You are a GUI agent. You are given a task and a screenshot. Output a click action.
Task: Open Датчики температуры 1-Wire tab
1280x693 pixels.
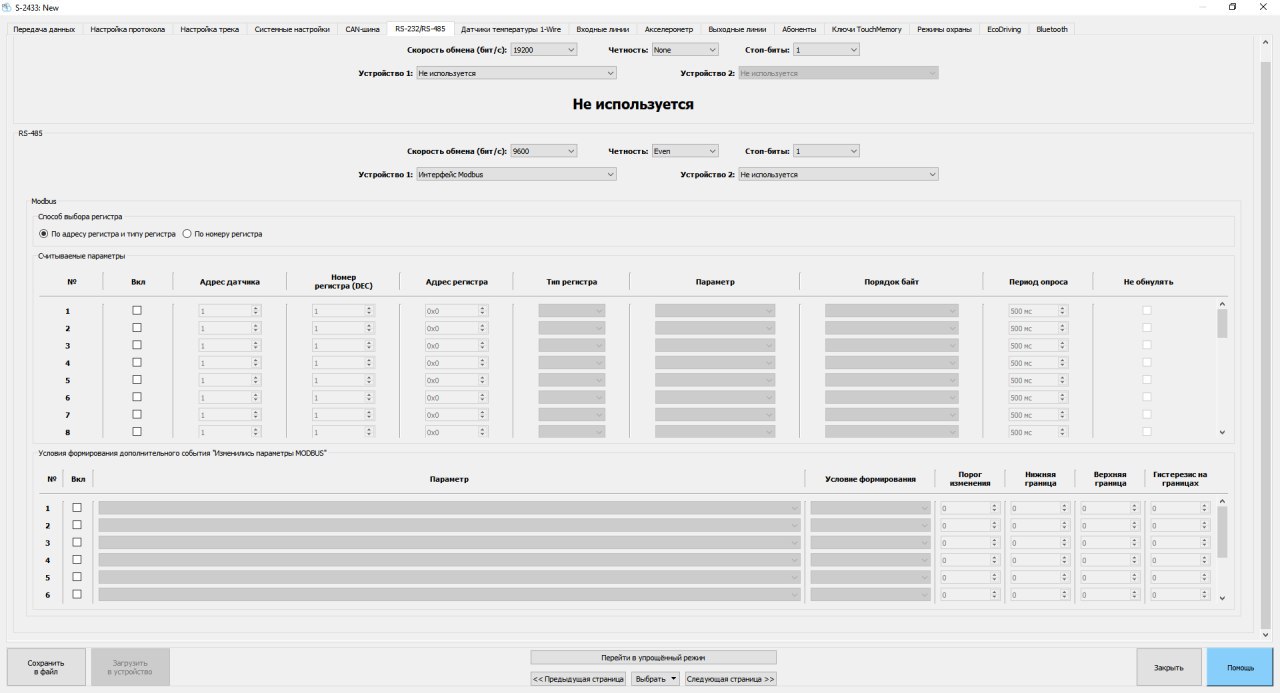510,29
